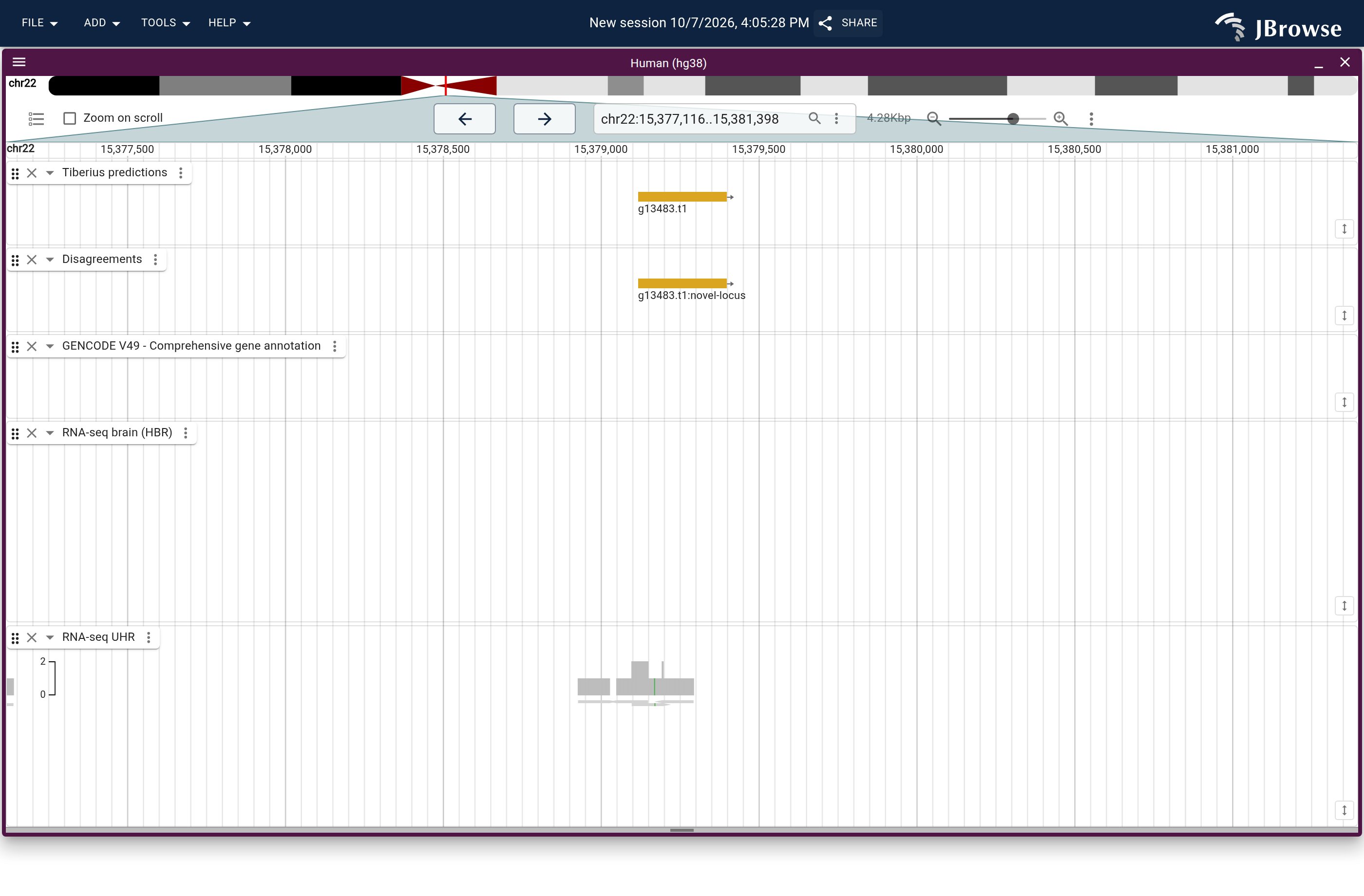The height and width of the screenshot is (896, 1364).
Task: Open the view hamburger menu
Action: pos(19,62)
